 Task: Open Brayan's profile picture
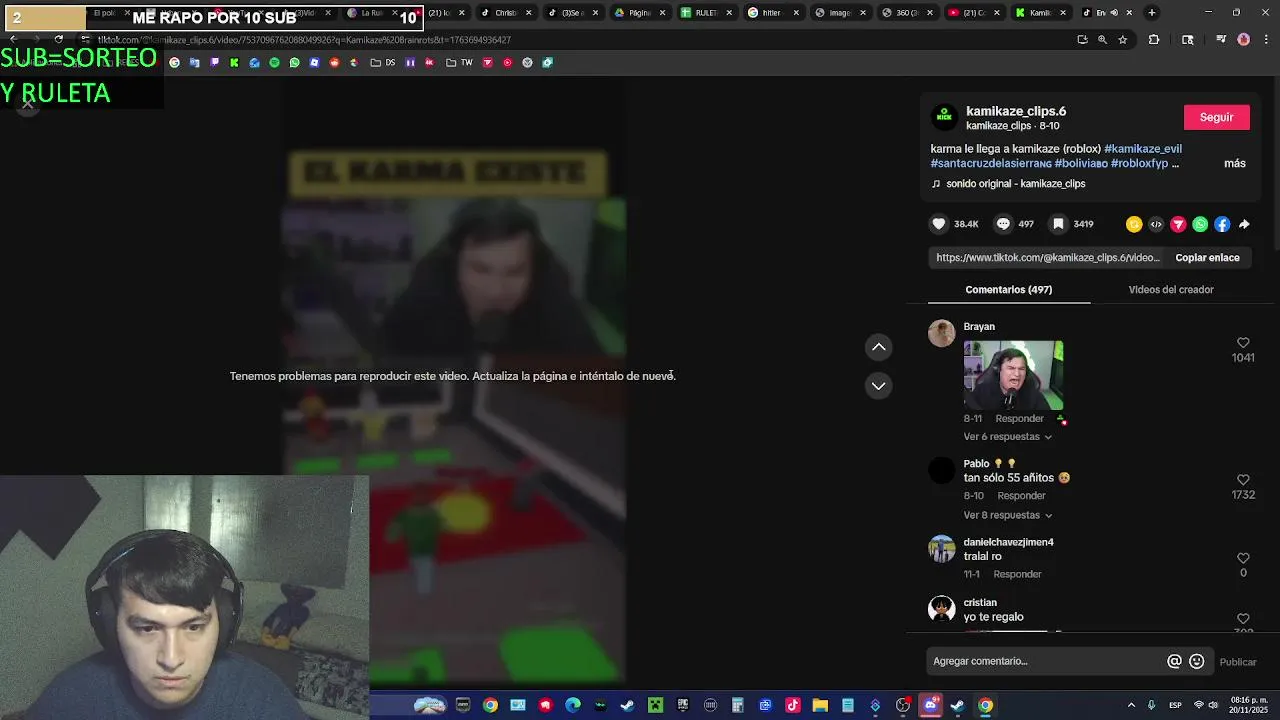click(x=941, y=333)
